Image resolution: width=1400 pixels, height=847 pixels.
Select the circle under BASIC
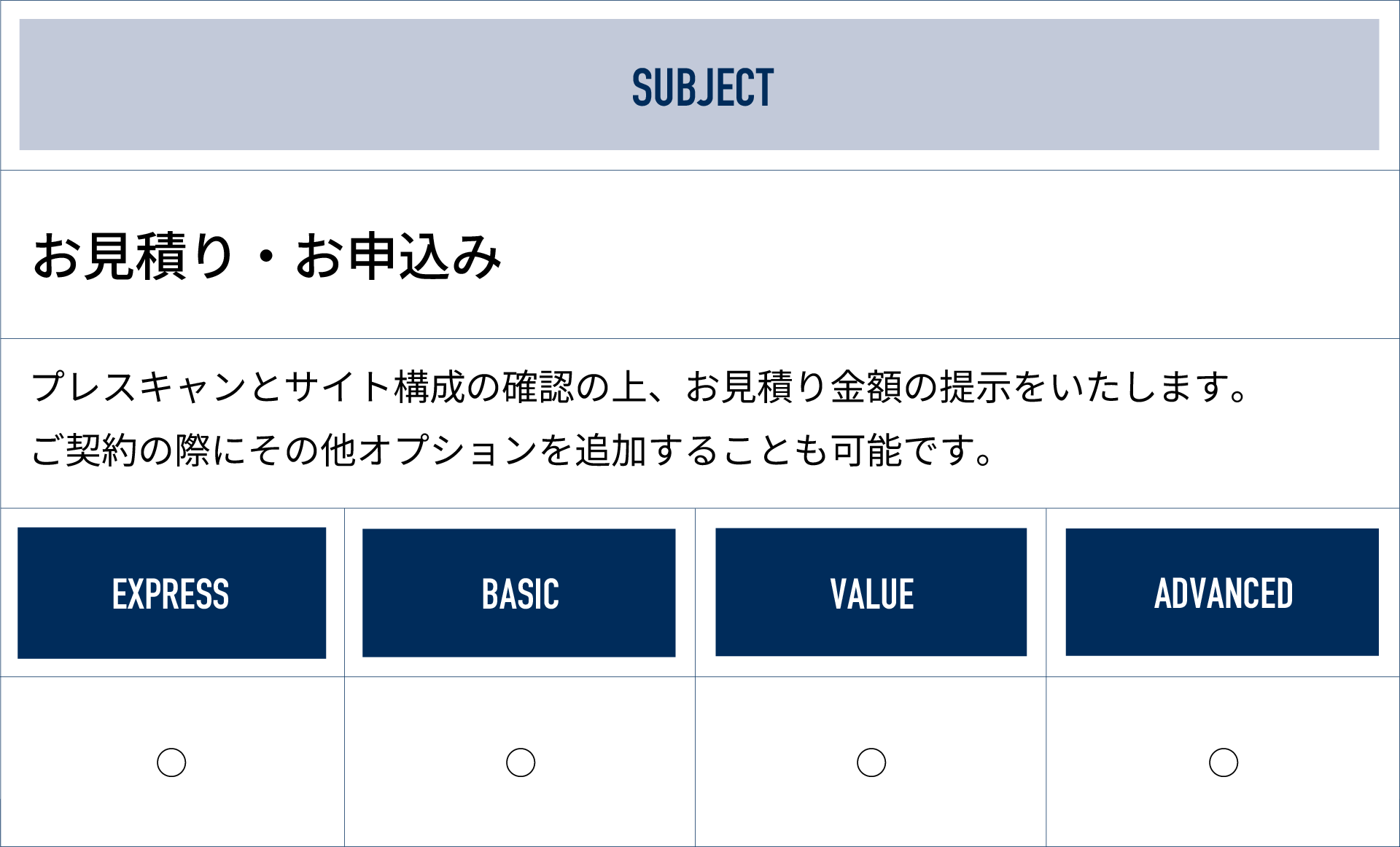[x=521, y=762]
